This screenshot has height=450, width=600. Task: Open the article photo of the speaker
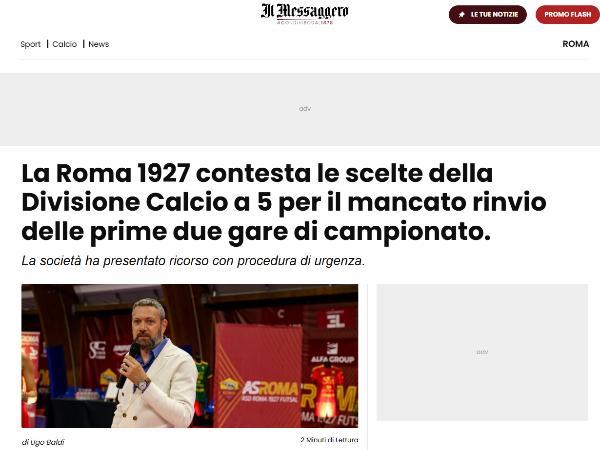coord(190,356)
